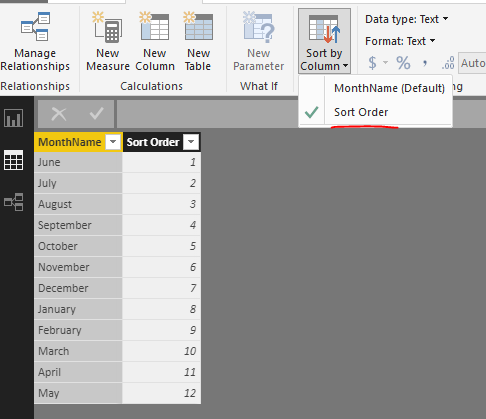
Task: Click sort order value 3
Action: [x=162, y=204]
